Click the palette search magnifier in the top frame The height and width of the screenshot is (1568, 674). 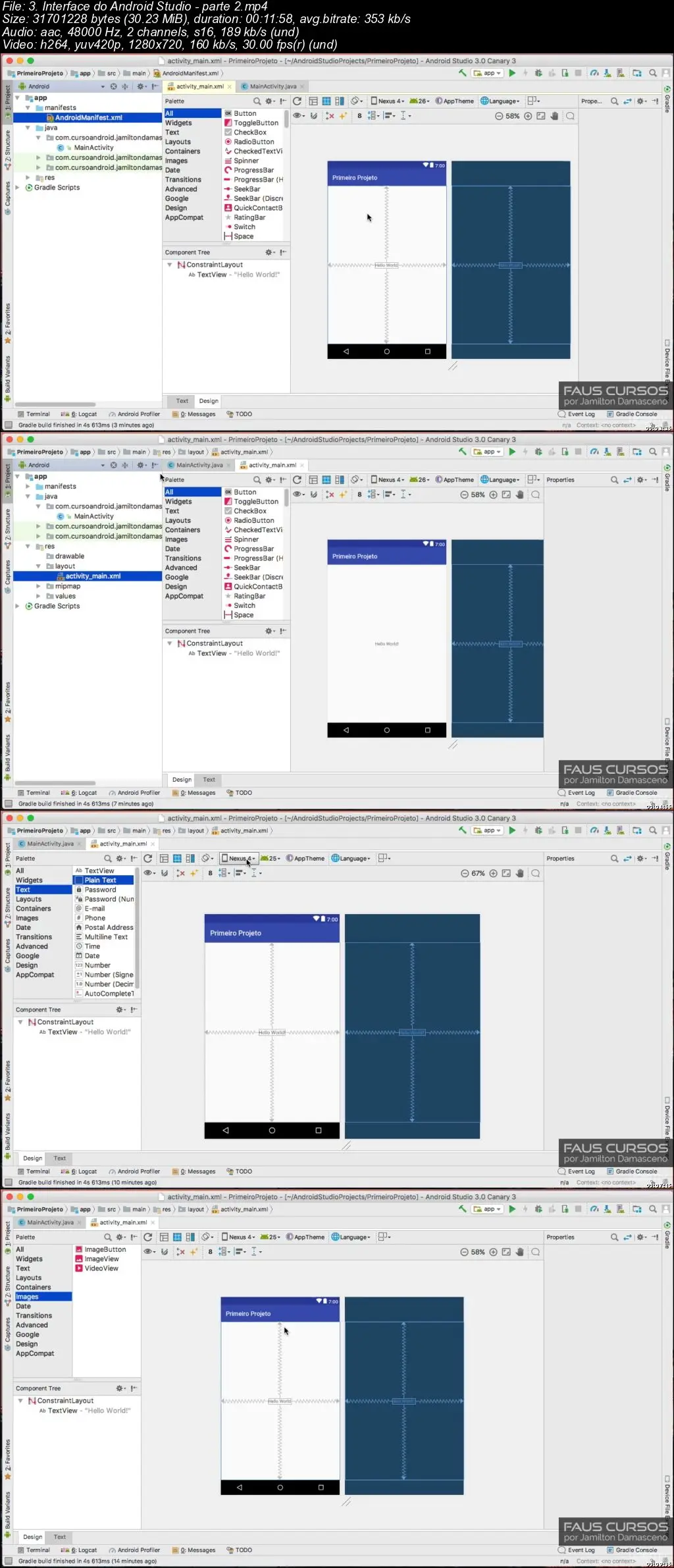click(x=257, y=101)
